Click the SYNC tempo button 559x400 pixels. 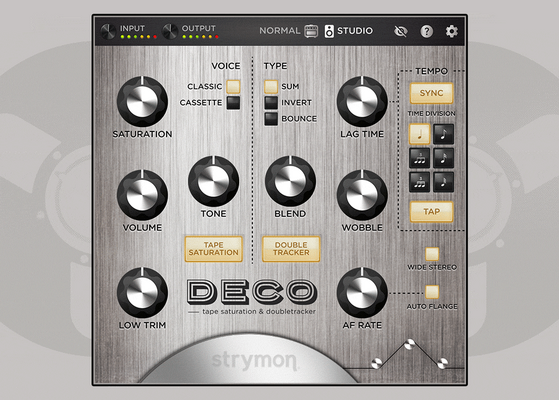pyautogui.click(x=431, y=93)
